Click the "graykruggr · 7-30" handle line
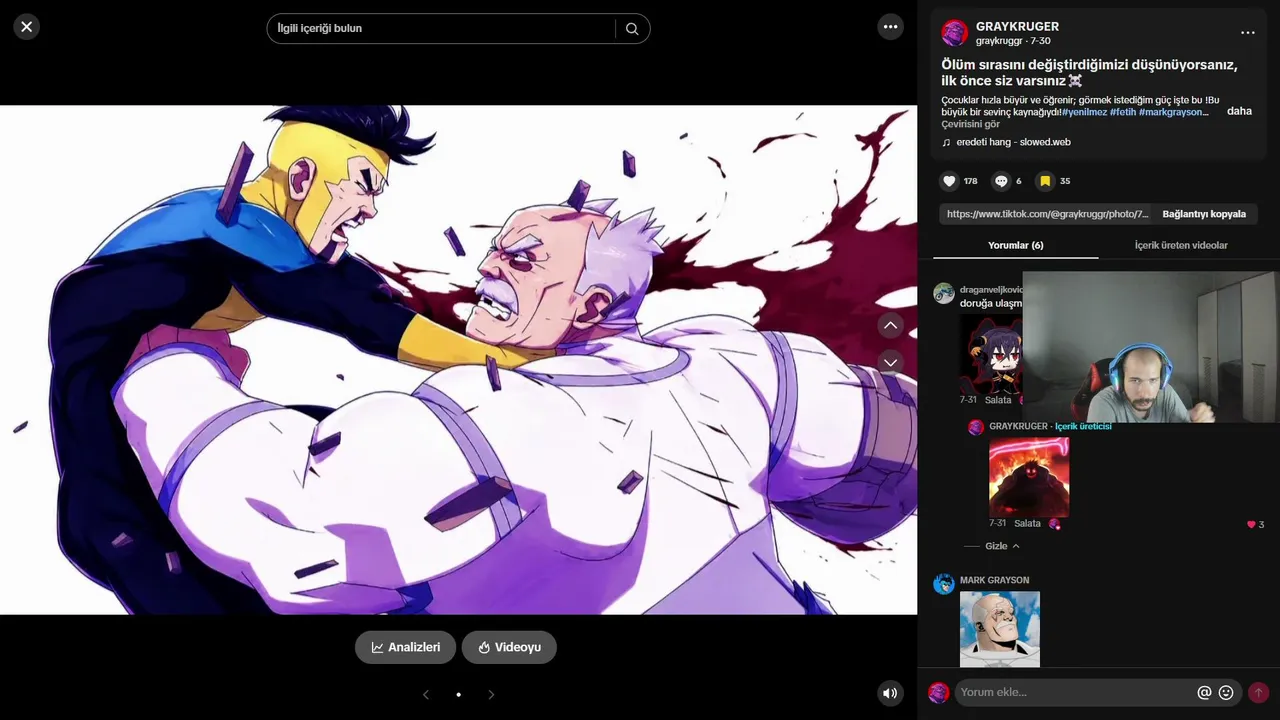 1013,41
